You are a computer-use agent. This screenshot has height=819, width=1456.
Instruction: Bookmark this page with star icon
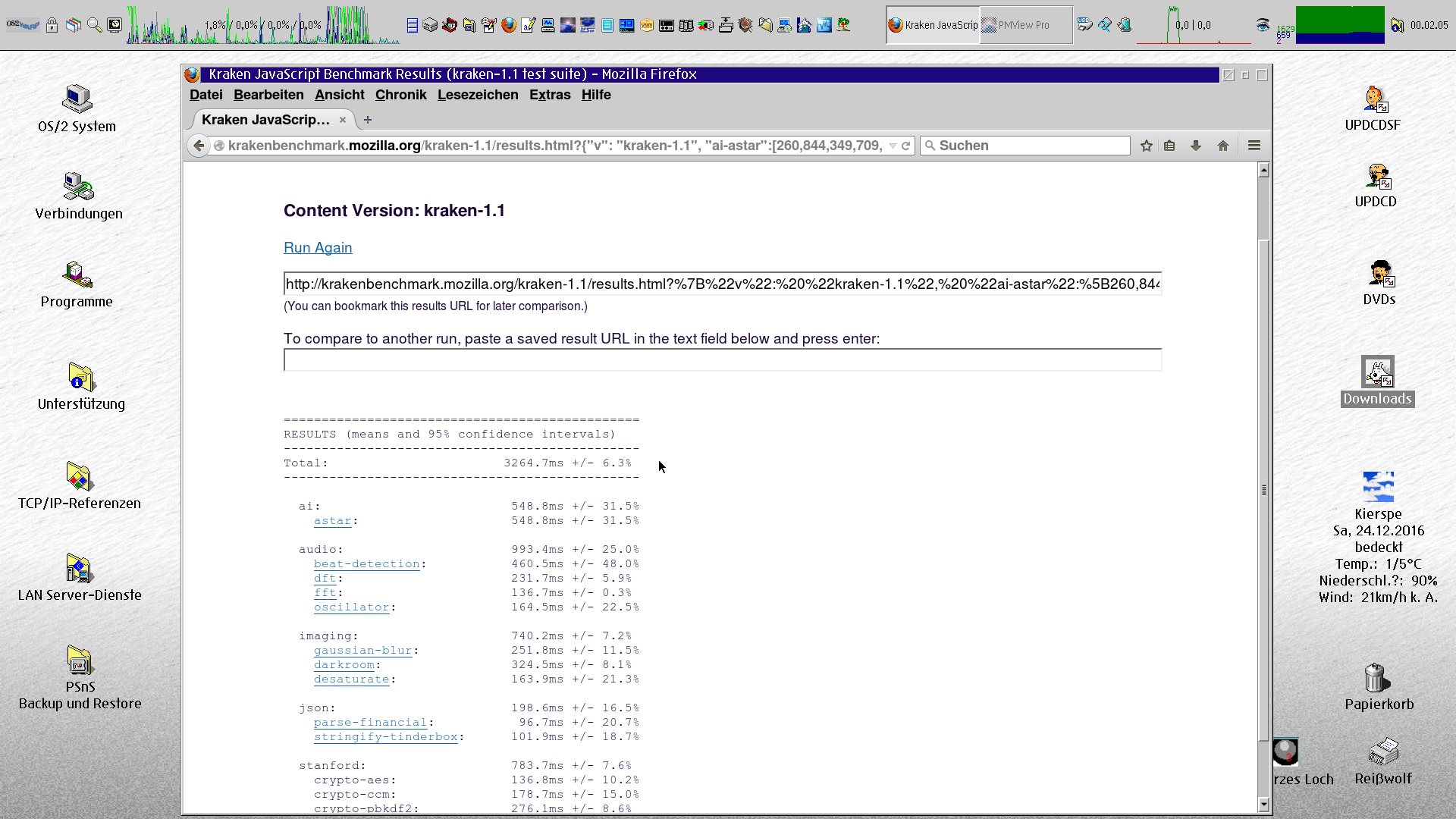[x=1147, y=146]
